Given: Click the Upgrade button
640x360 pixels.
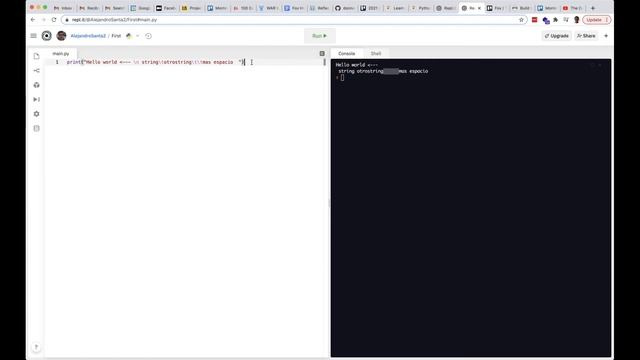Looking at the screenshot, I should click(556, 36).
